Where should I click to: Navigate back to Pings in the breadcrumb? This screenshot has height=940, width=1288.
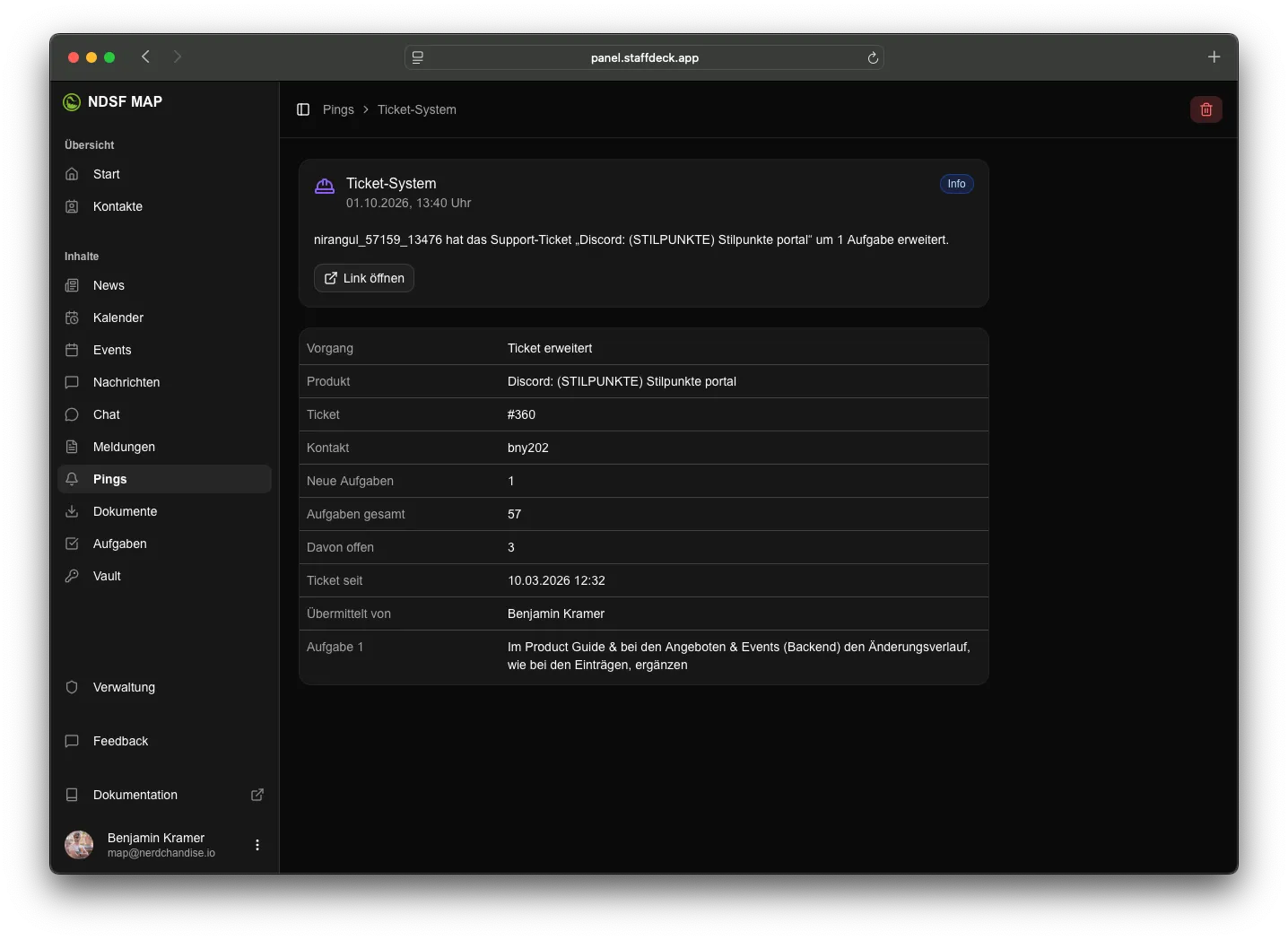[338, 109]
